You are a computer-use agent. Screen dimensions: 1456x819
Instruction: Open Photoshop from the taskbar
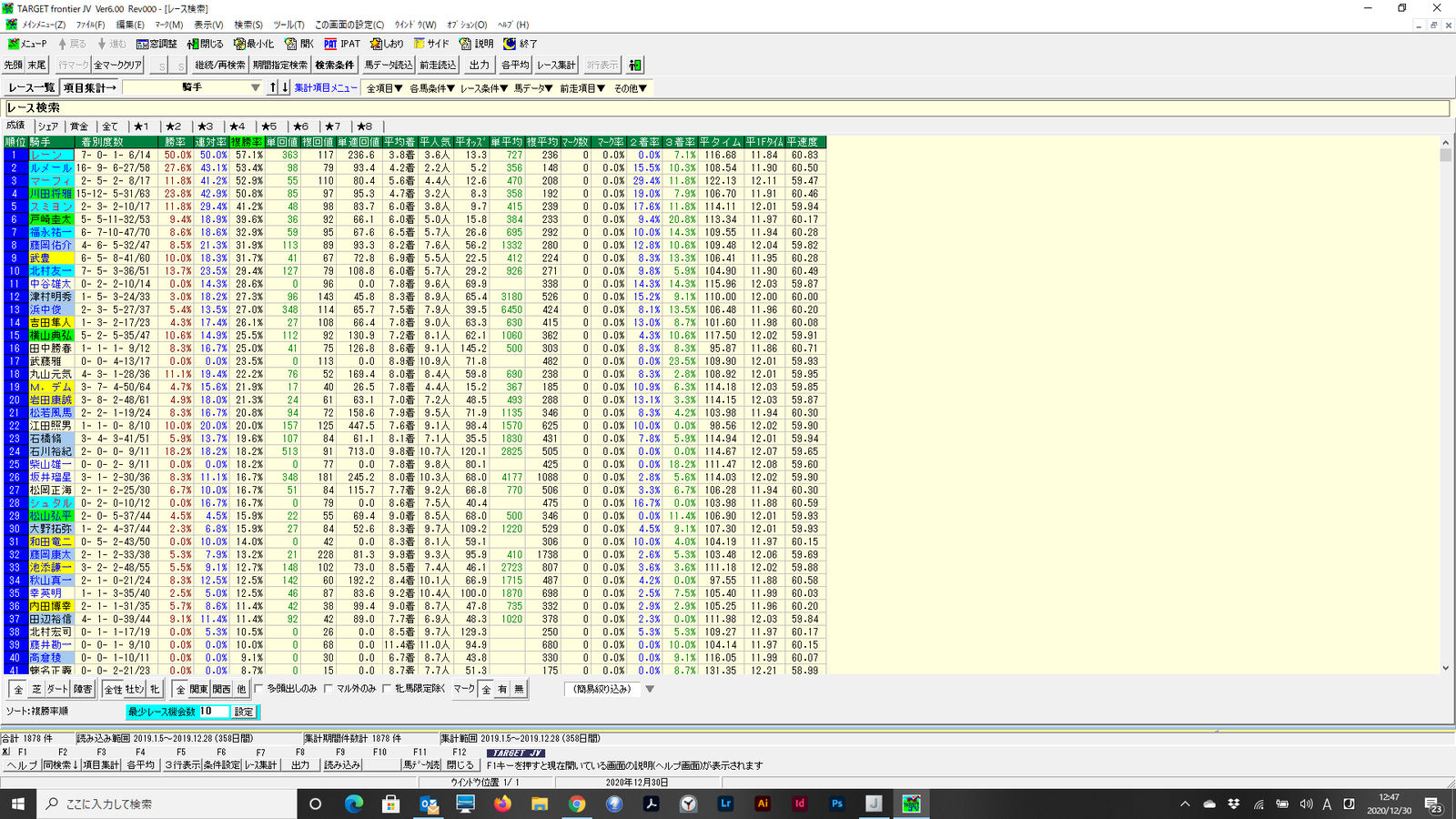click(x=836, y=804)
